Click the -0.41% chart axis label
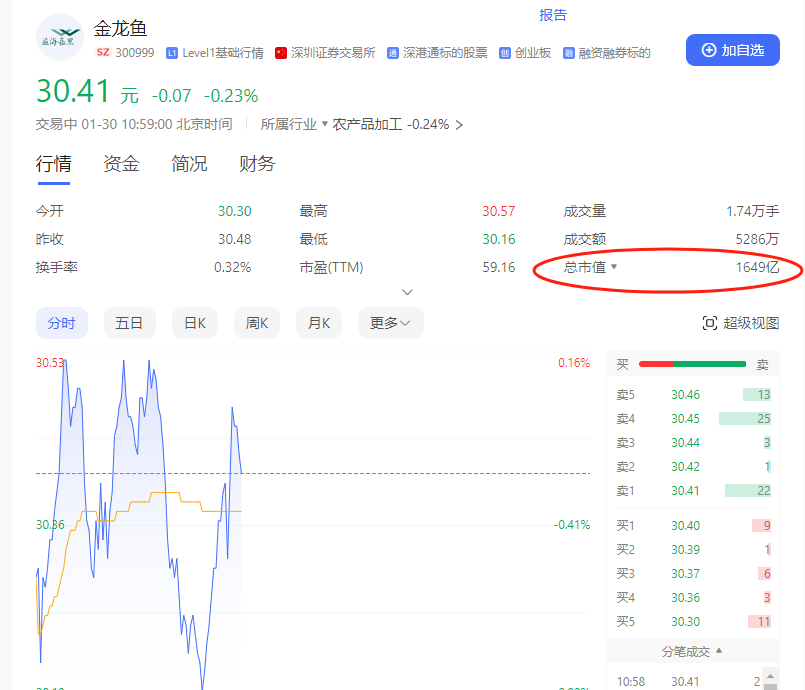The height and width of the screenshot is (690, 805). point(572,525)
